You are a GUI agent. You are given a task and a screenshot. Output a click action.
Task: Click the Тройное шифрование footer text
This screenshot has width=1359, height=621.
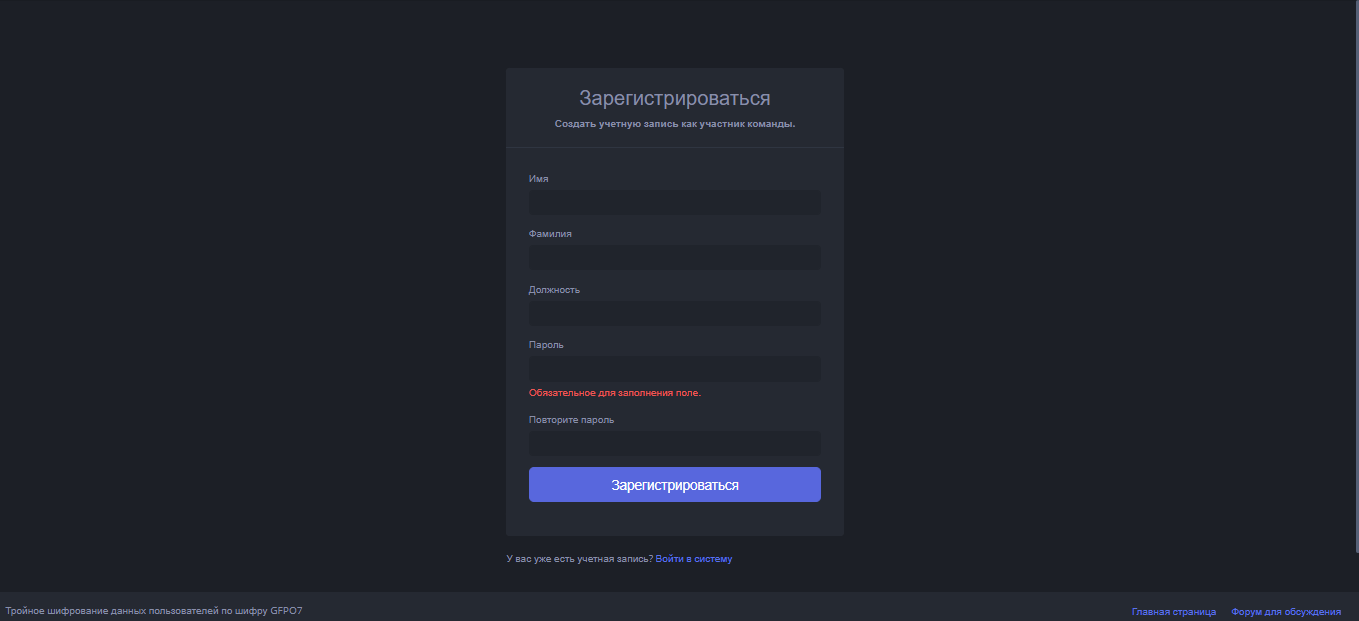point(154,610)
